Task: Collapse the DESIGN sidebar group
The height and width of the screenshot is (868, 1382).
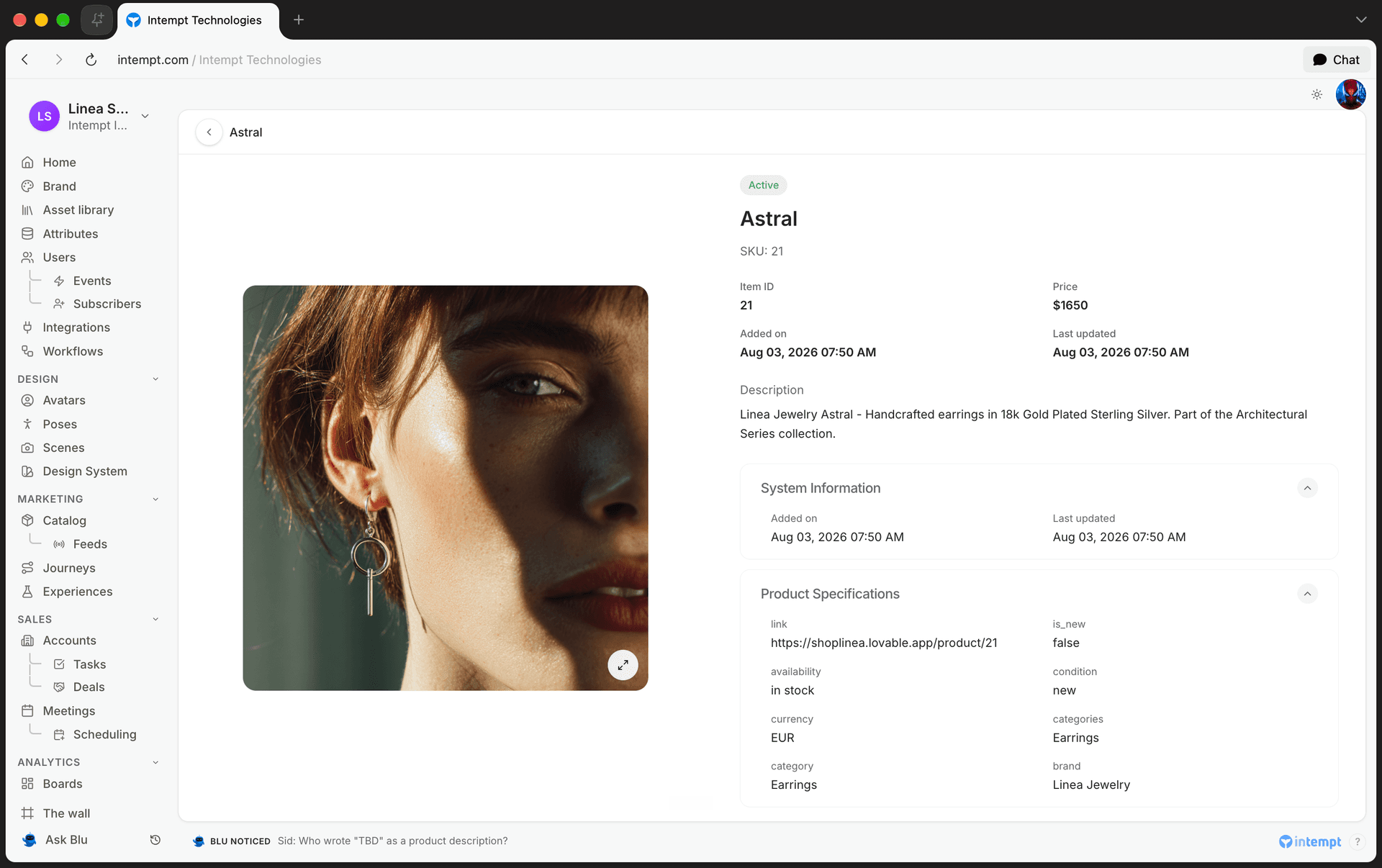Action: 155,379
